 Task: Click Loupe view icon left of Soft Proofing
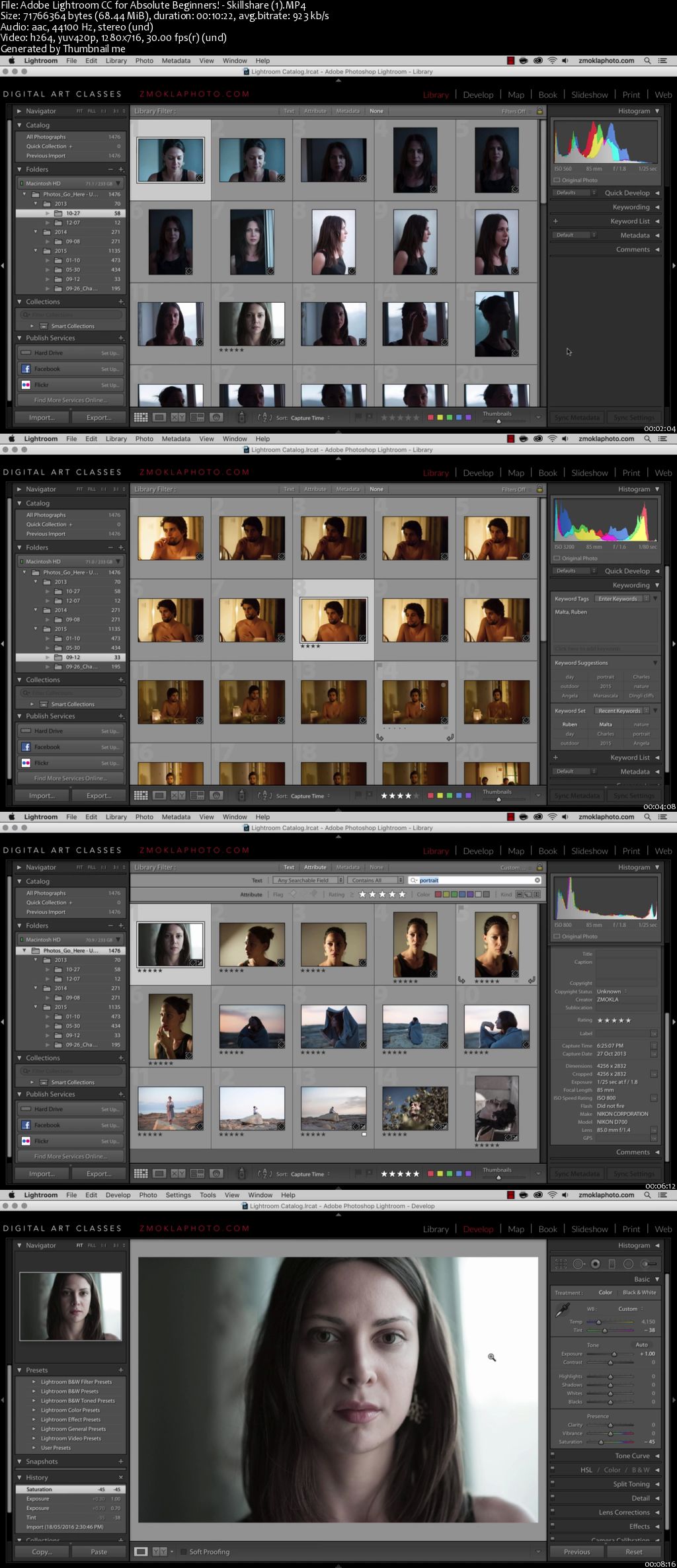(x=141, y=1551)
